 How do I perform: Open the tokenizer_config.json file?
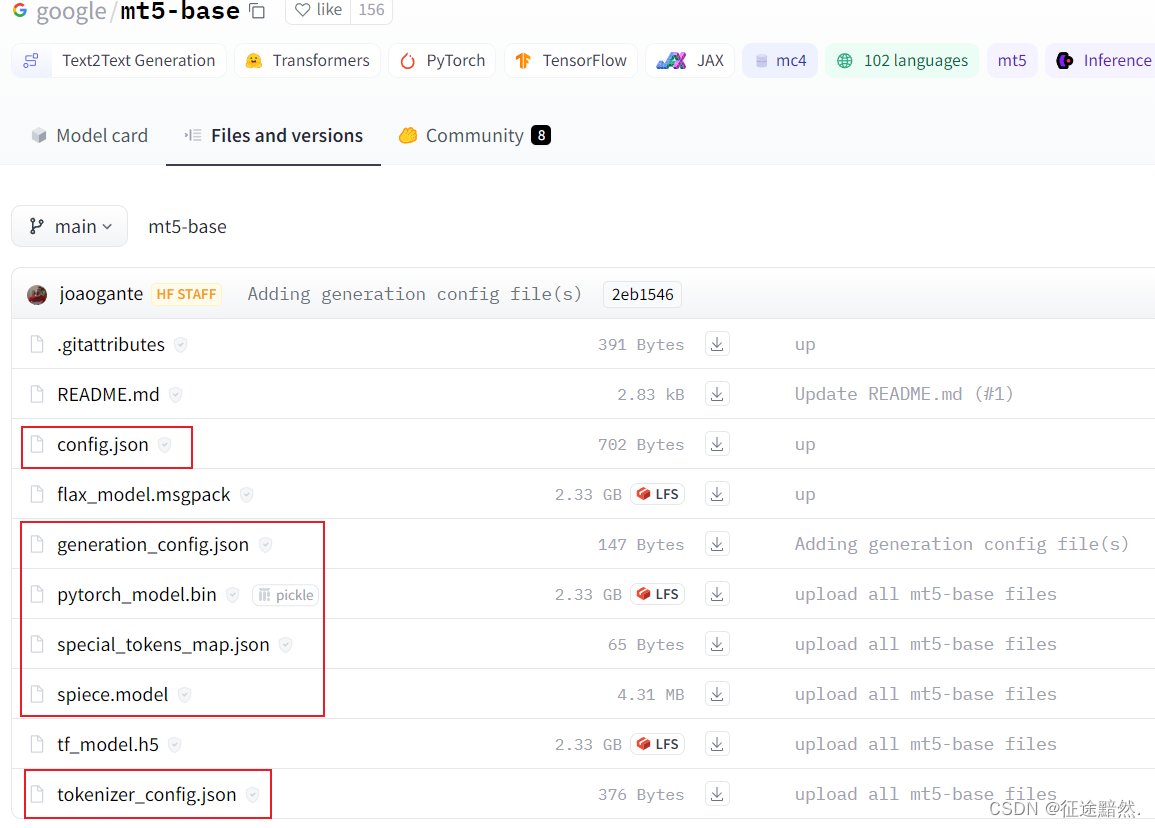pos(147,795)
